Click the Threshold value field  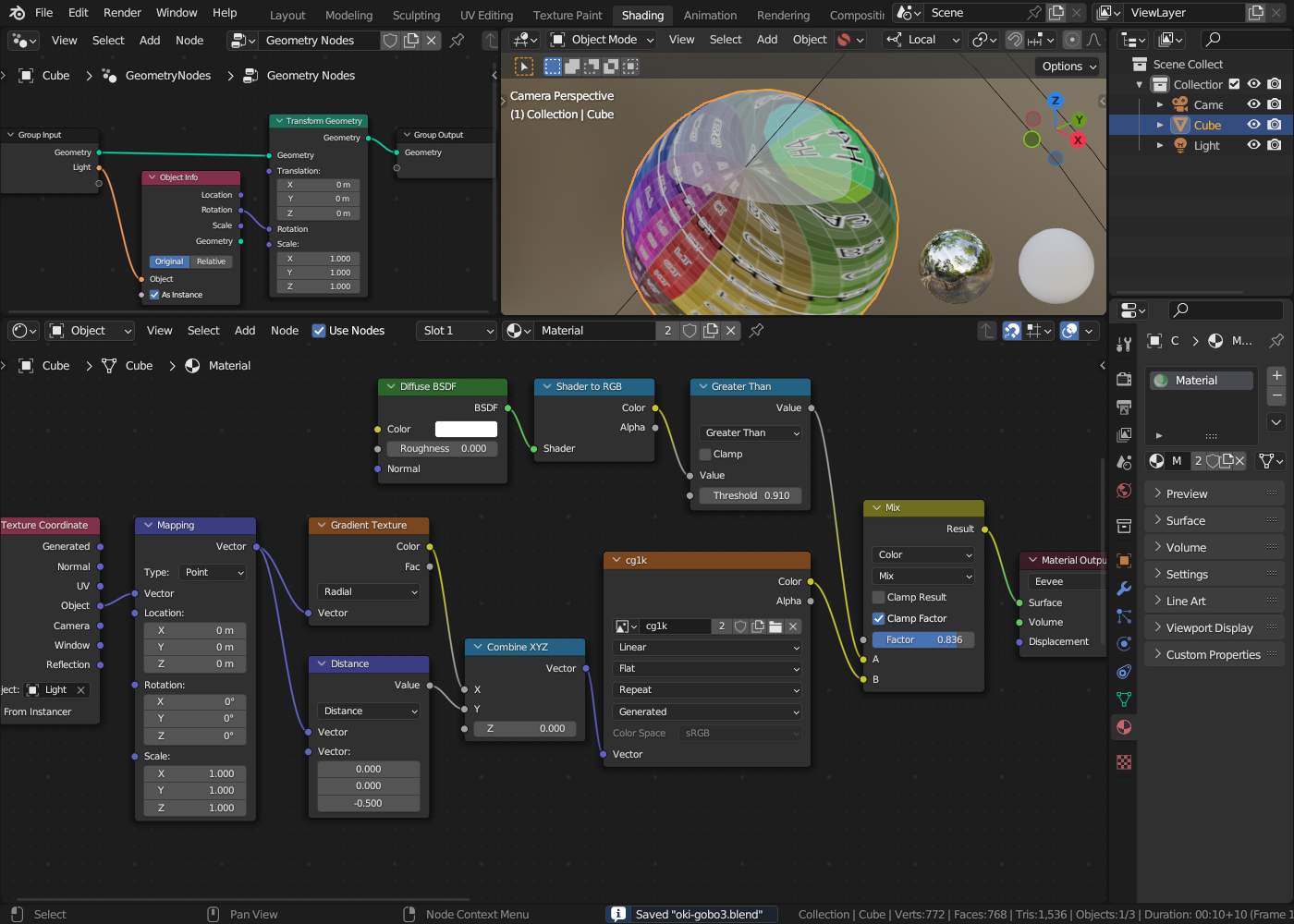[751, 496]
